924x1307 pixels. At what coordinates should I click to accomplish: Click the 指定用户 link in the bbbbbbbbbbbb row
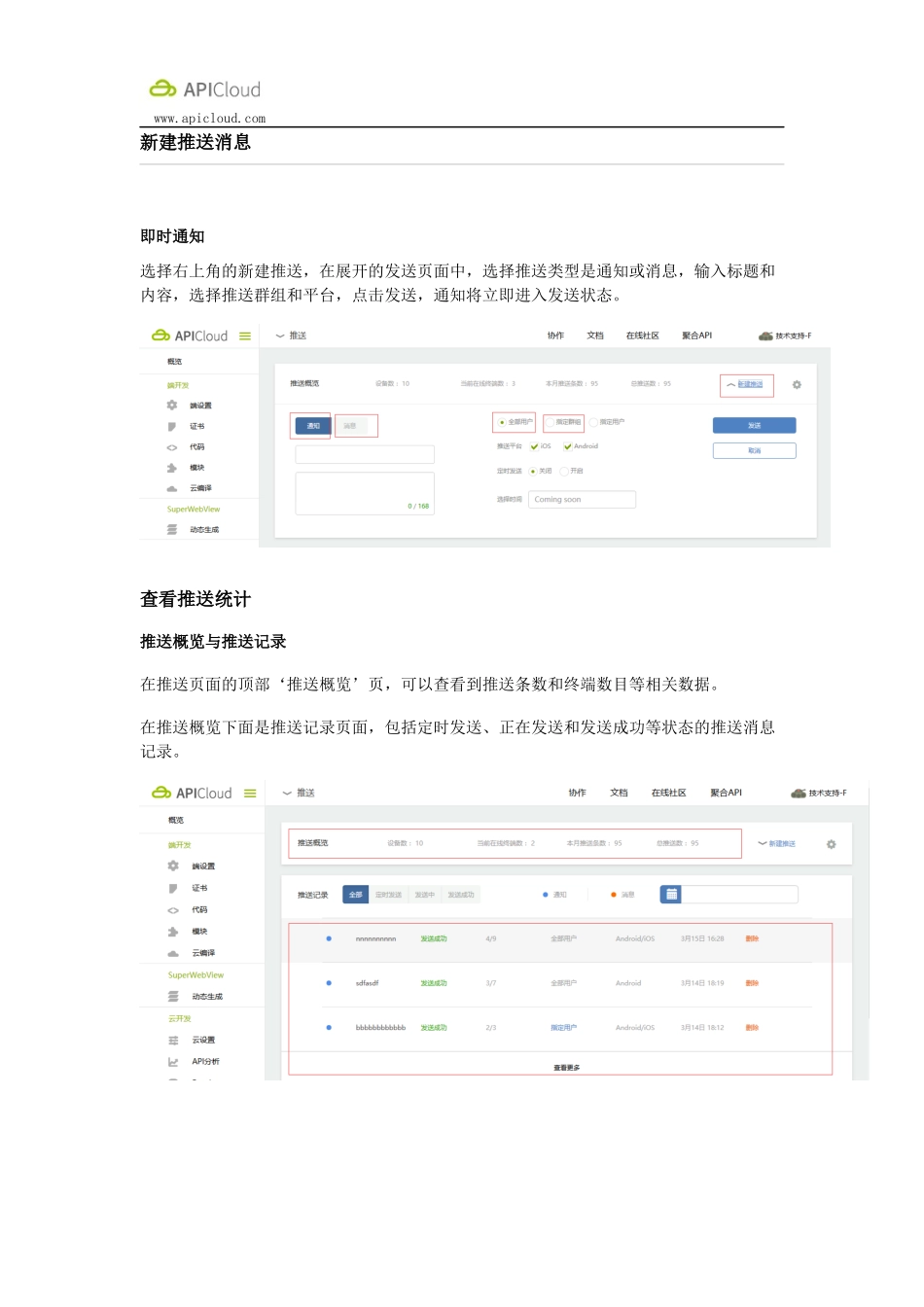point(563,1028)
